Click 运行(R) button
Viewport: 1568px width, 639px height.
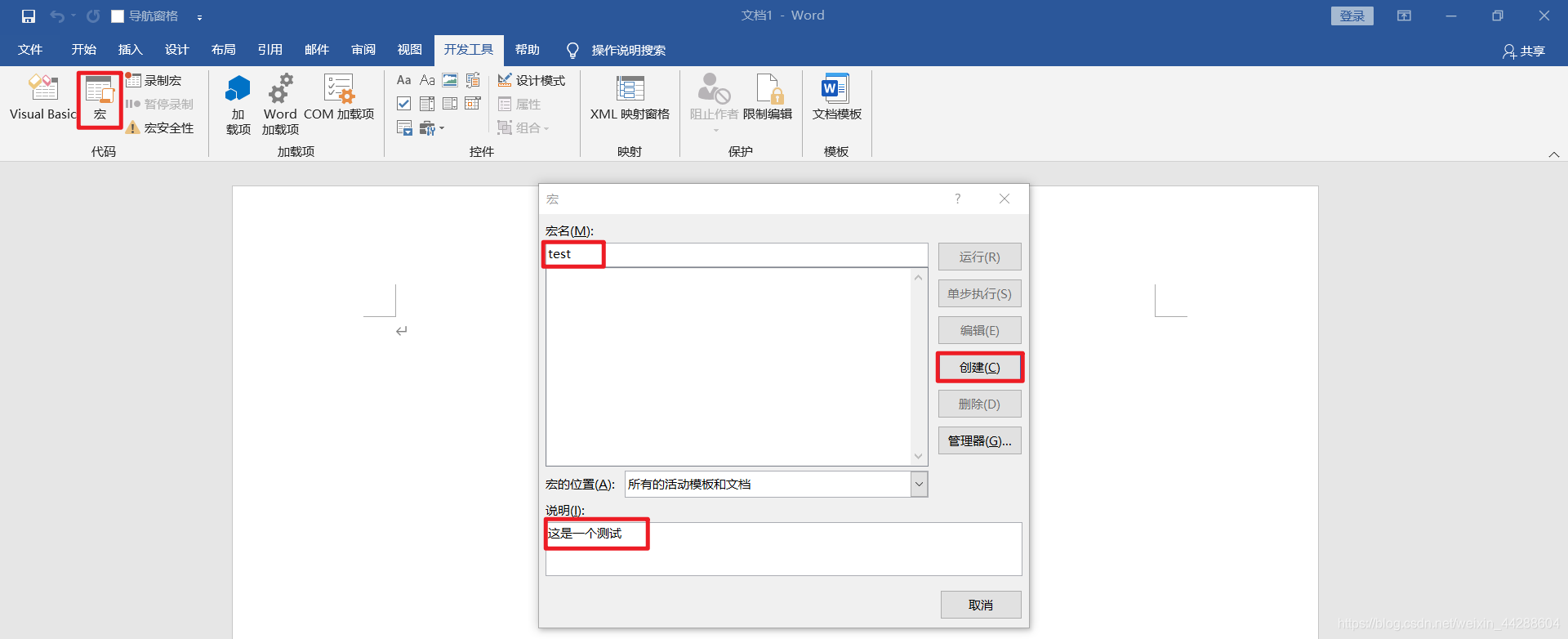coord(979,257)
